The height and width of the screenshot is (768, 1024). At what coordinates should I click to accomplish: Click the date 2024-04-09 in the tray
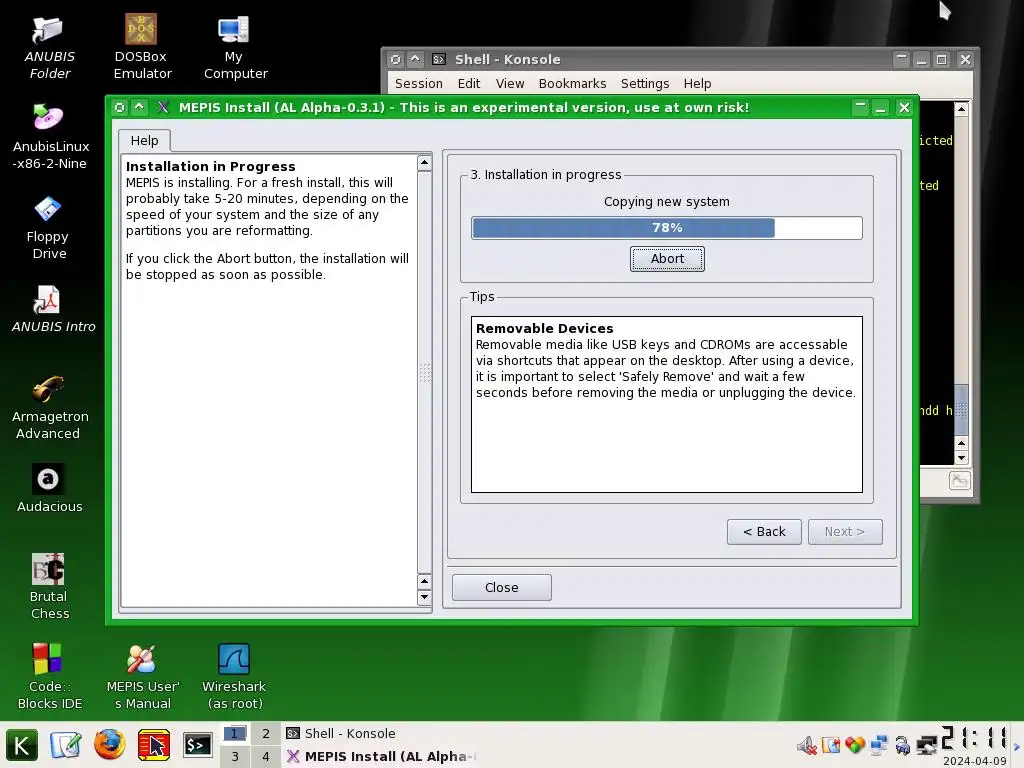coord(974,761)
